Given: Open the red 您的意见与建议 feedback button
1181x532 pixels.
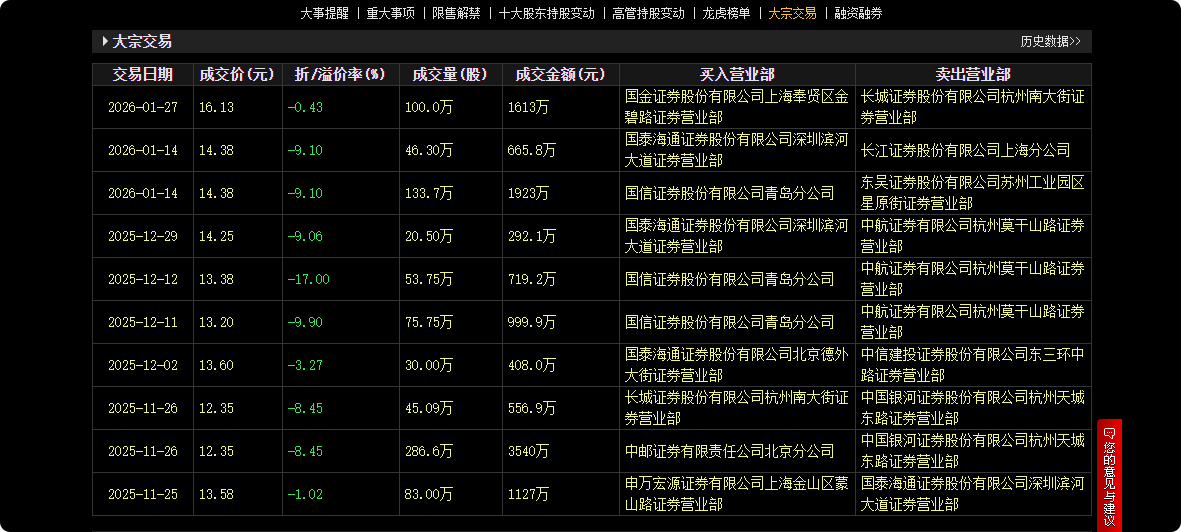Looking at the screenshot, I should point(1109,475).
